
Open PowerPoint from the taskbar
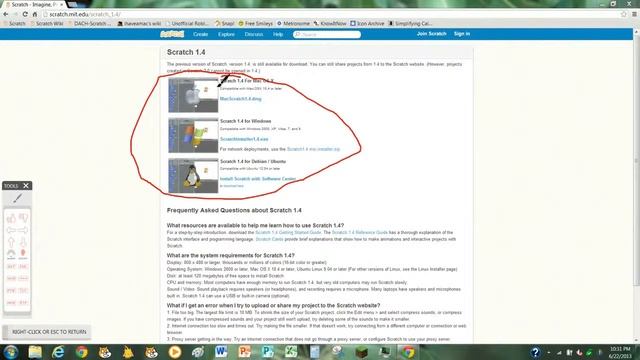[244, 352]
